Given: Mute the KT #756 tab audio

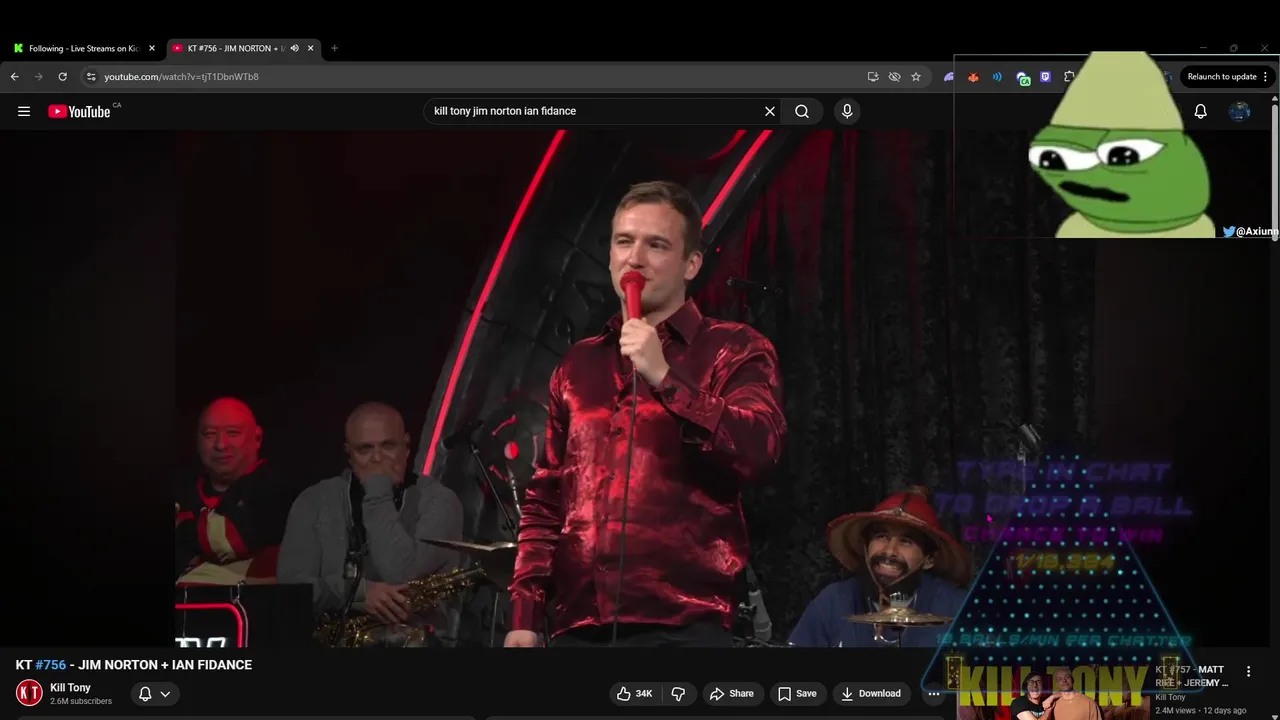Looking at the screenshot, I should pyautogui.click(x=294, y=48).
